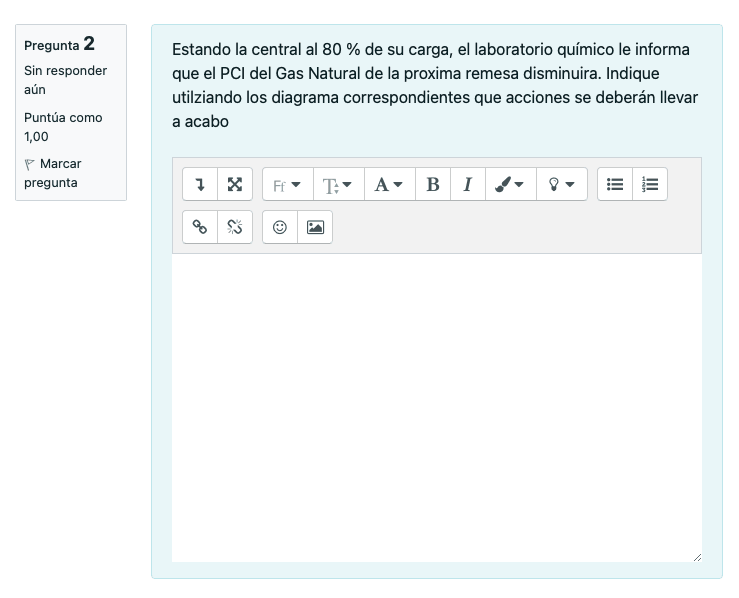Open the highlight lightbulb dropdown

click(562, 184)
